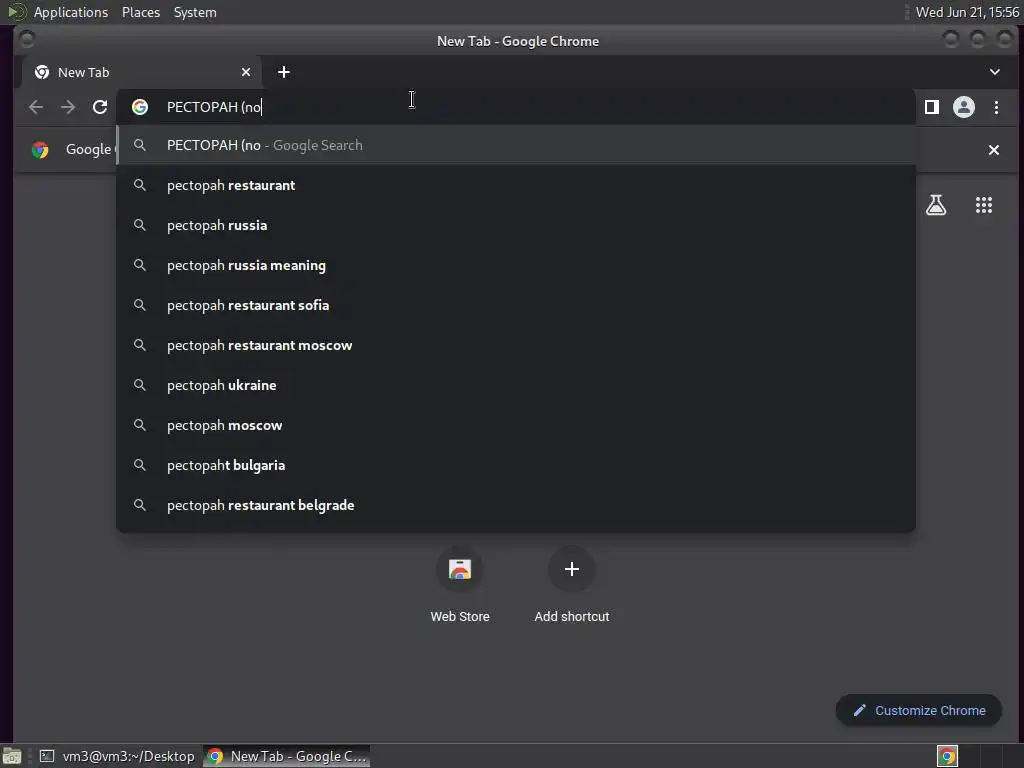Expand the tab search chevron
This screenshot has height=768, width=1024.
(995, 72)
